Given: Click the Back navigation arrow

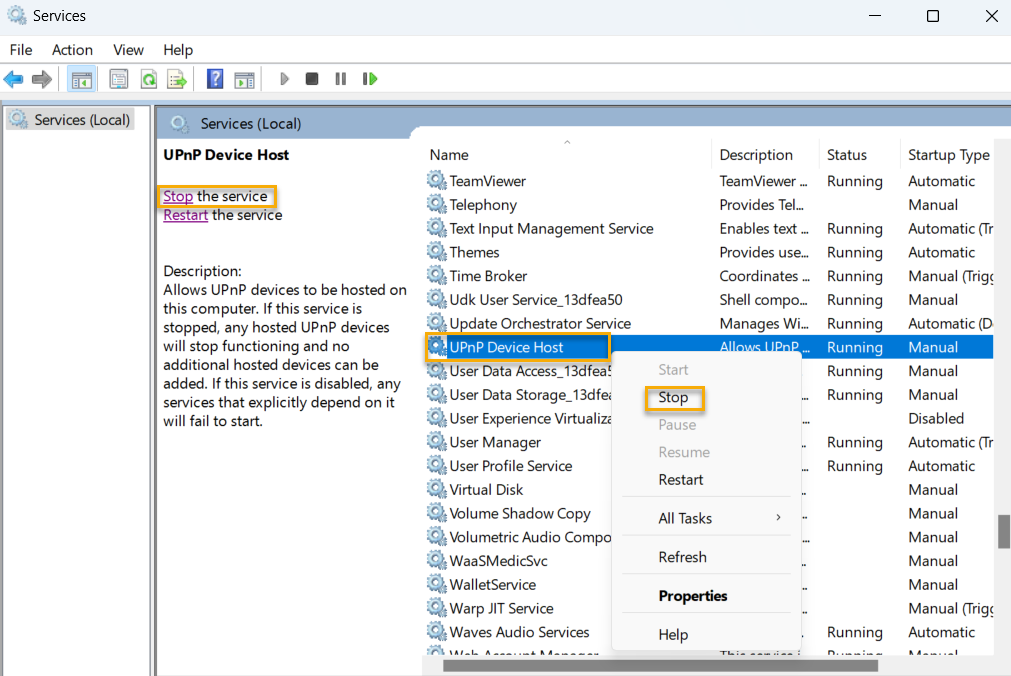Looking at the screenshot, I should pyautogui.click(x=13, y=78).
